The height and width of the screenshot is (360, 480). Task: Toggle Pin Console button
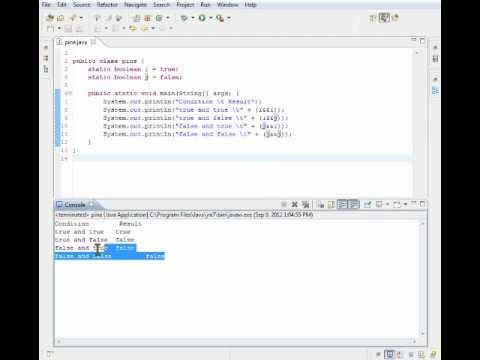pos(367,204)
